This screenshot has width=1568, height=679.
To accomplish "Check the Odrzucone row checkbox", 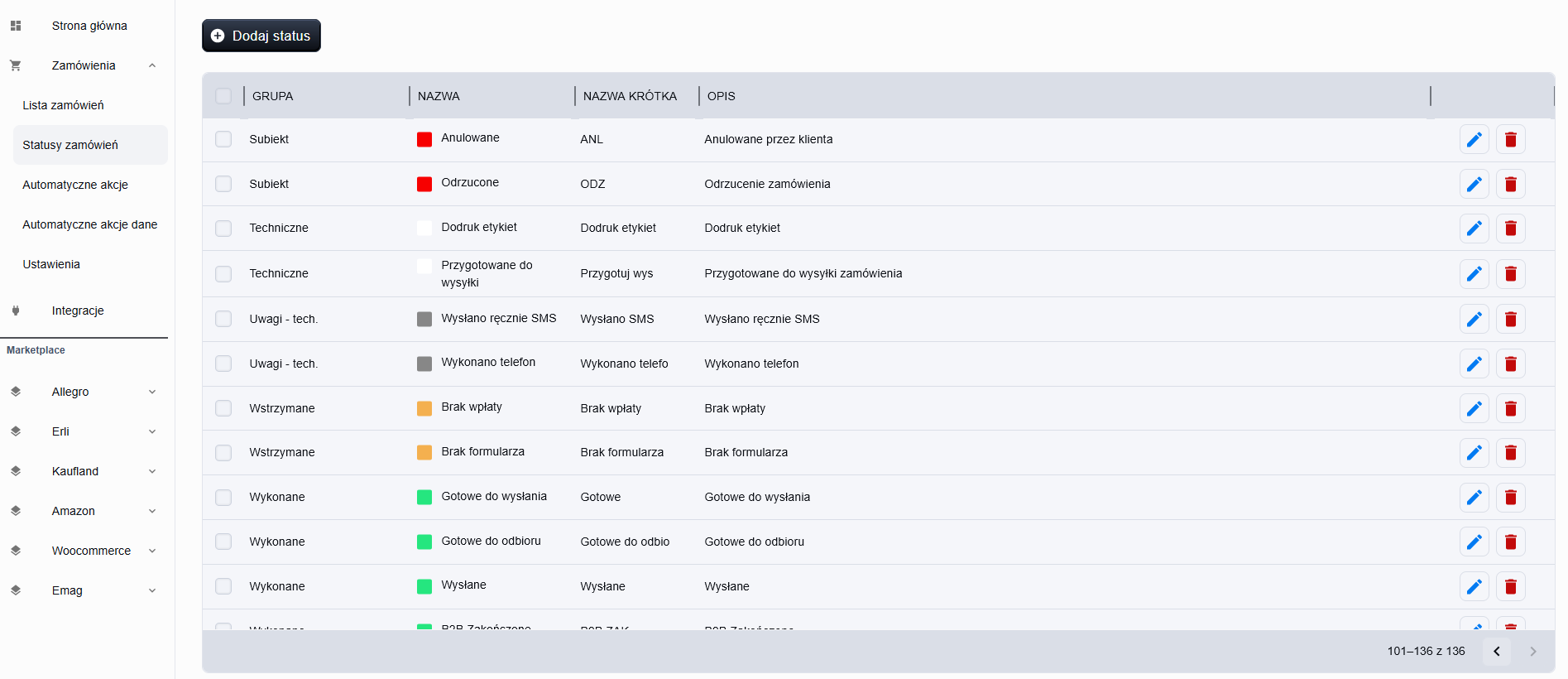I will pyautogui.click(x=223, y=184).
